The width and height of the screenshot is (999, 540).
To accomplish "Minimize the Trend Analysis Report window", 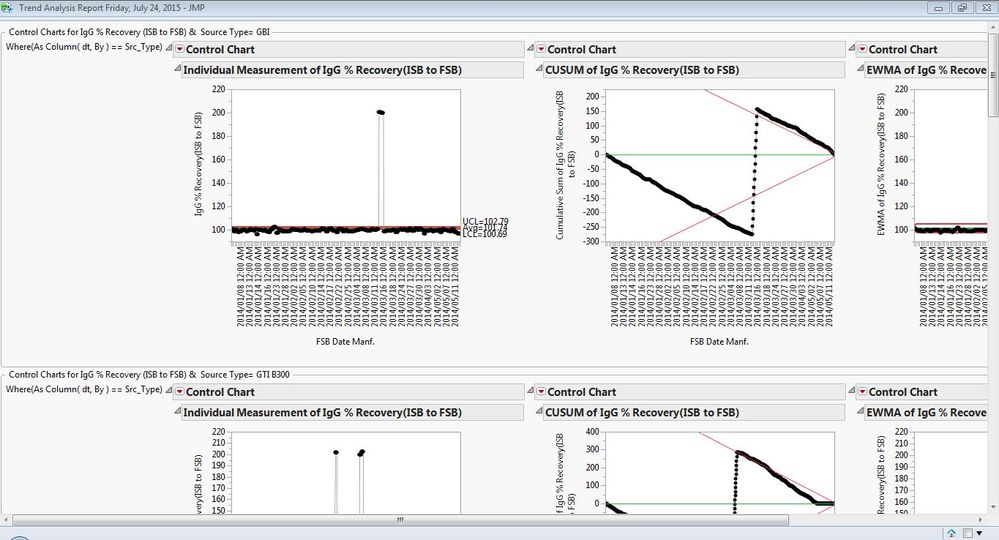I will (938, 8).
